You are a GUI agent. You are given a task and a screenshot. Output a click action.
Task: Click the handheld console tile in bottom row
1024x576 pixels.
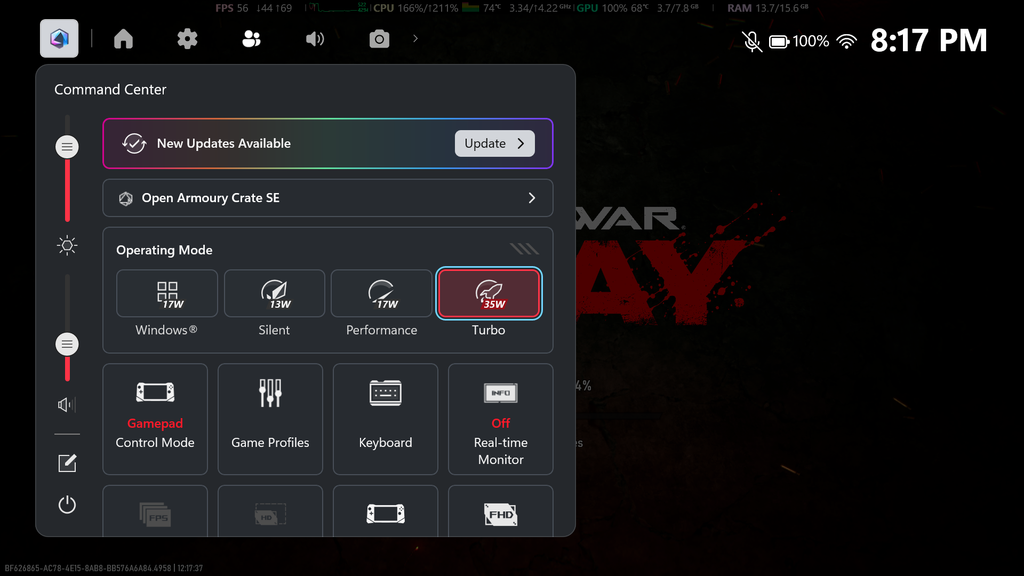coord(385,511)
